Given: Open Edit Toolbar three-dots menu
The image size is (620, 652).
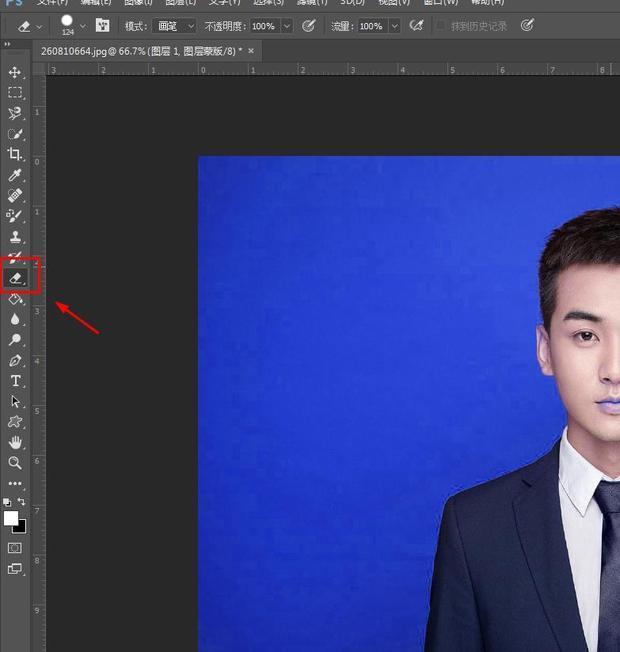Looking at the screenshot, I should 15,484.
